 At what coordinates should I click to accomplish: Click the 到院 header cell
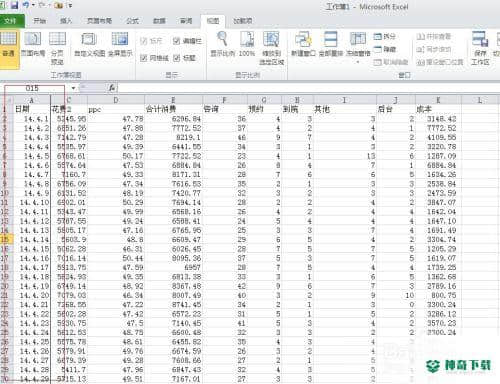pyautogui.click(x=297, y=109)
